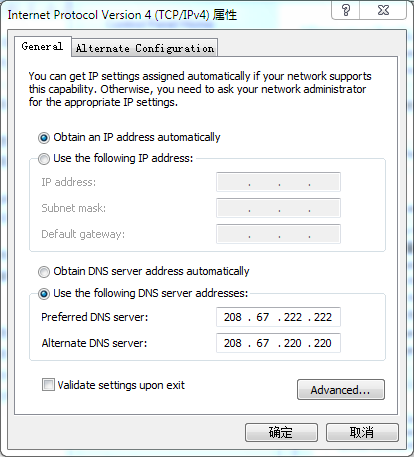Image resolution: width=414 pixels, height=457 pixels.
Task: Click the disabled IP address field
Action: tap(278, 182)
